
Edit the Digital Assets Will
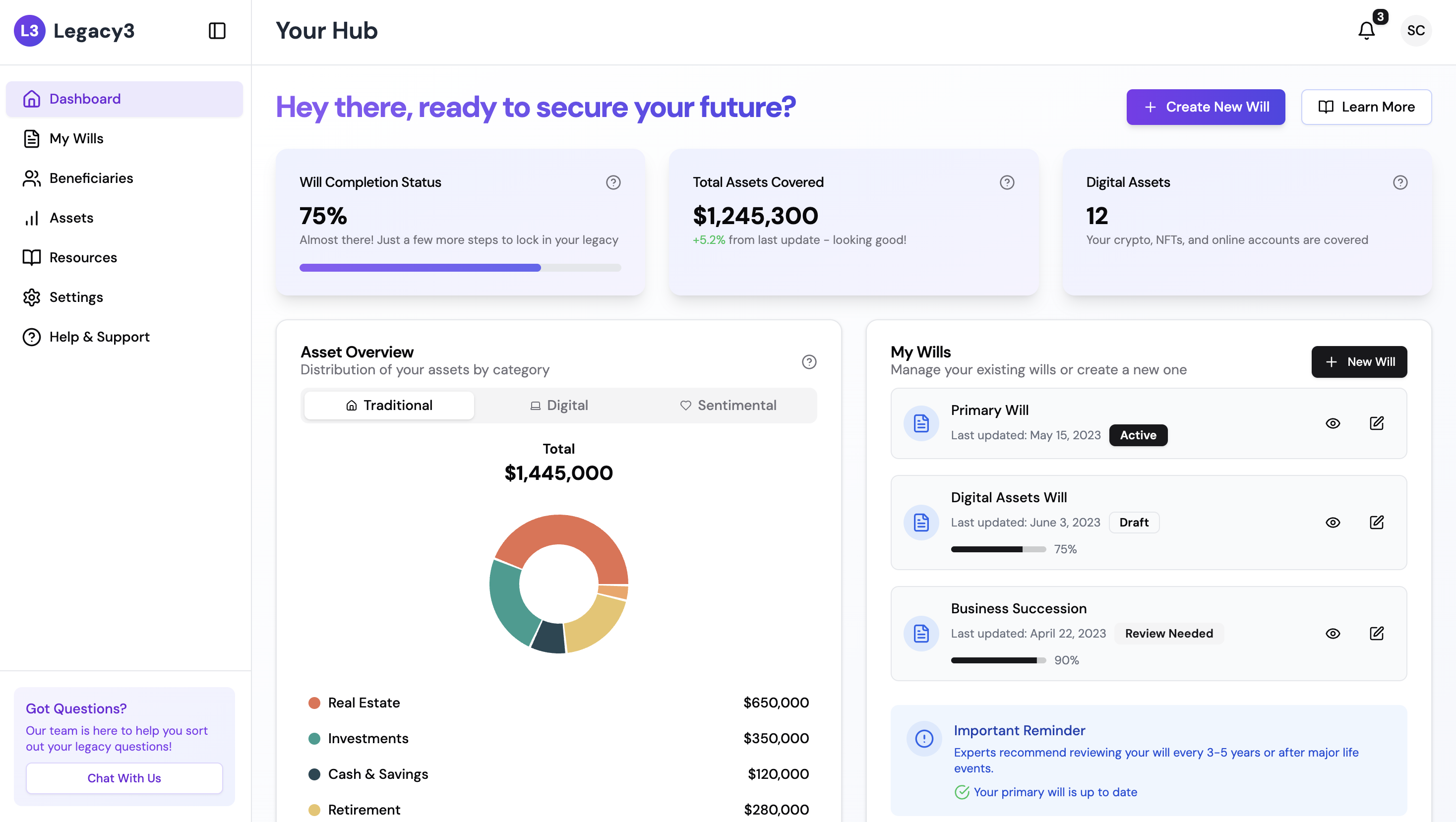pos(1376,522)
